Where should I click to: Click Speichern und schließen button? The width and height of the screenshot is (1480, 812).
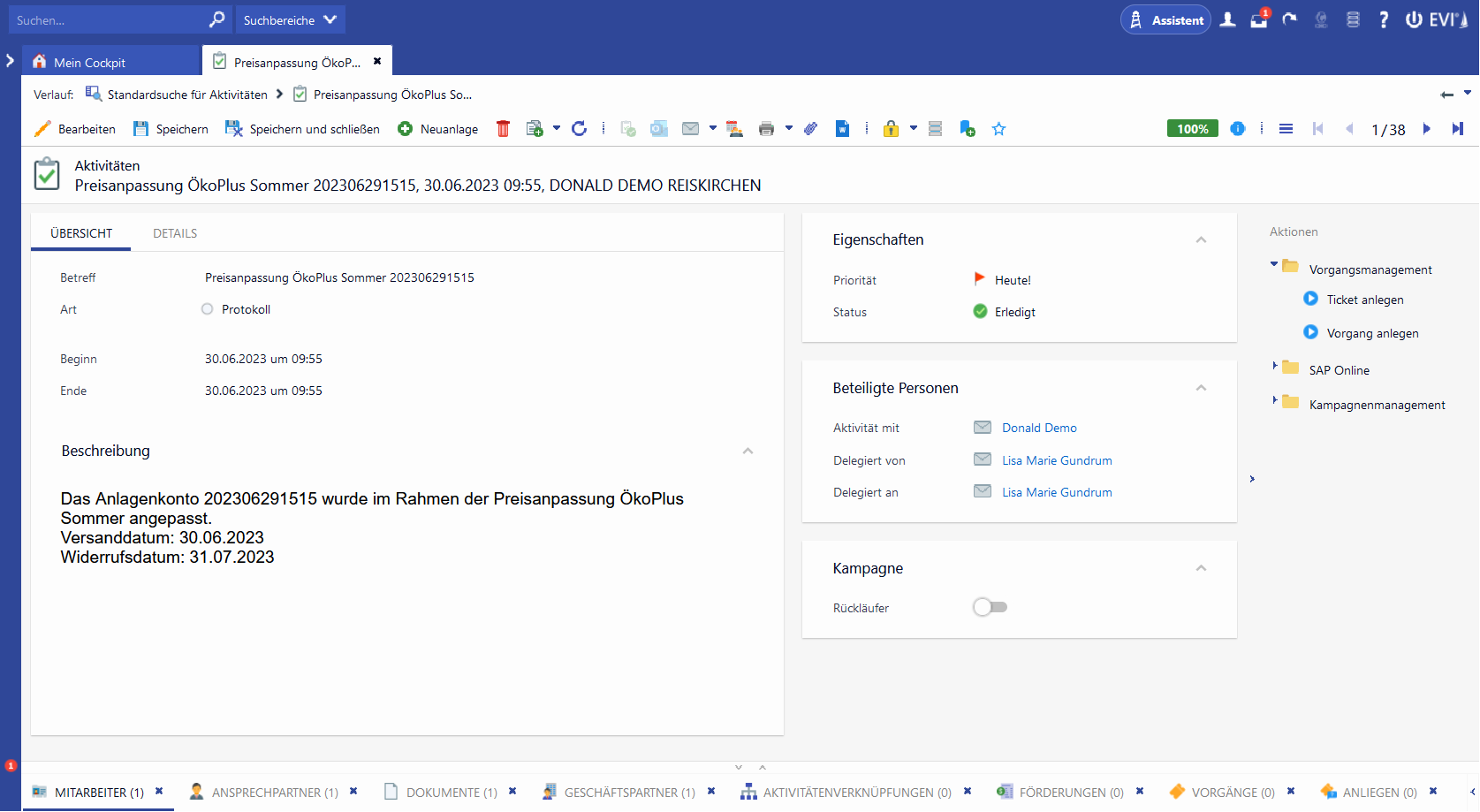[303, 129]
